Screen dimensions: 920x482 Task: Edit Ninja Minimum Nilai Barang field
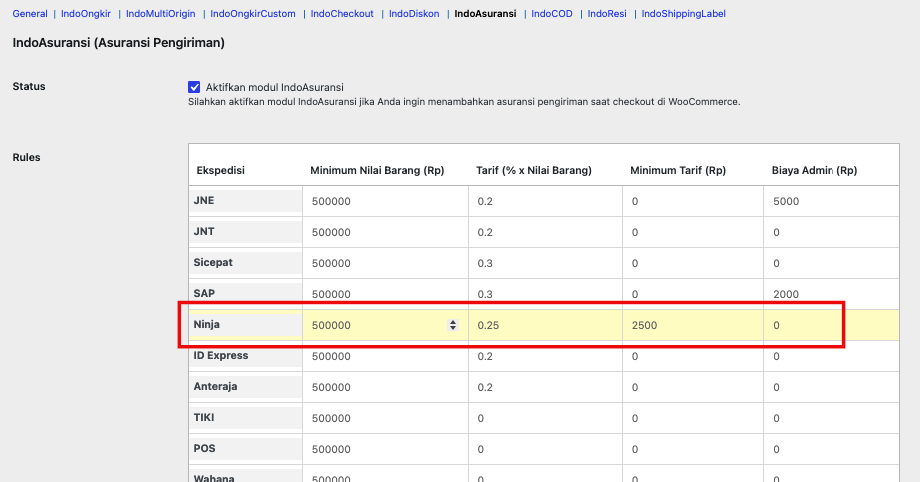pyautogui.click(x=385, y=325)
